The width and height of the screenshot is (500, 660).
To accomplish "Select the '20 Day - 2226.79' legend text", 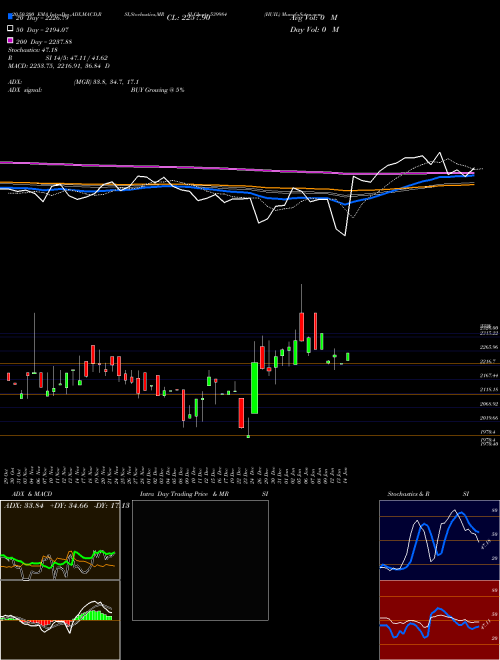I will [42, 18].
